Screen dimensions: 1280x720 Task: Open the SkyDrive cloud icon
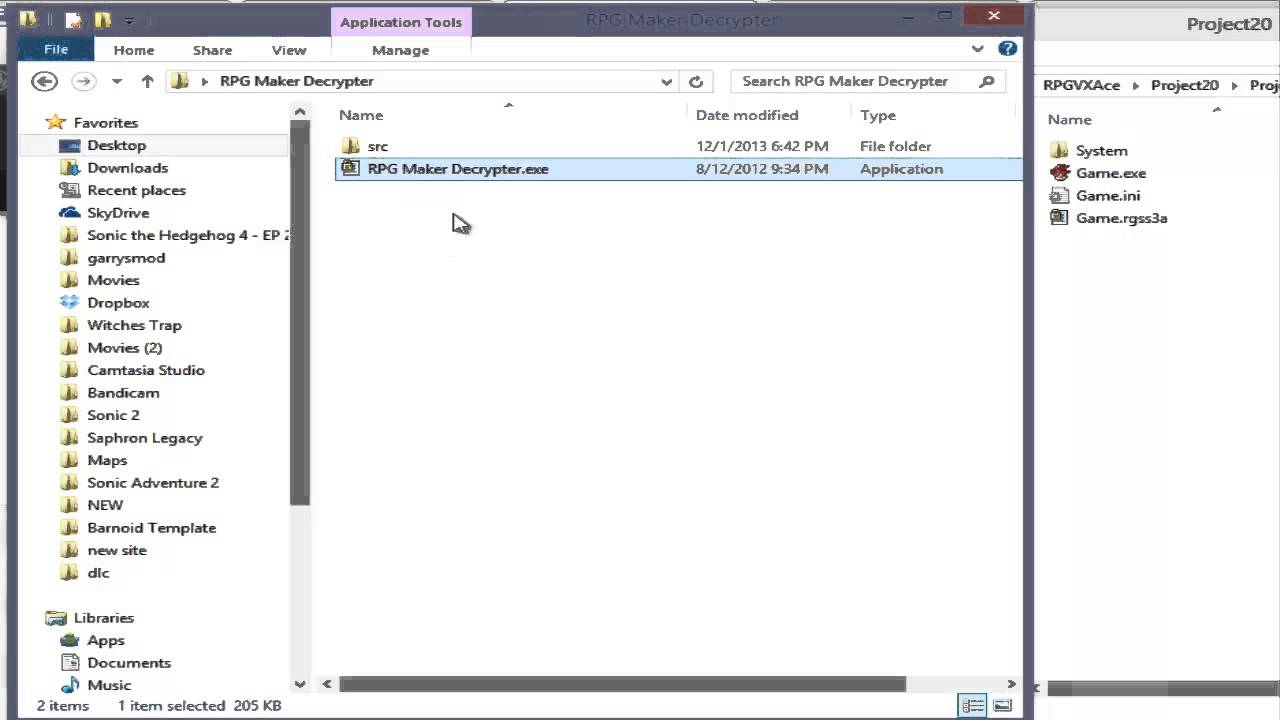[69, 213]
